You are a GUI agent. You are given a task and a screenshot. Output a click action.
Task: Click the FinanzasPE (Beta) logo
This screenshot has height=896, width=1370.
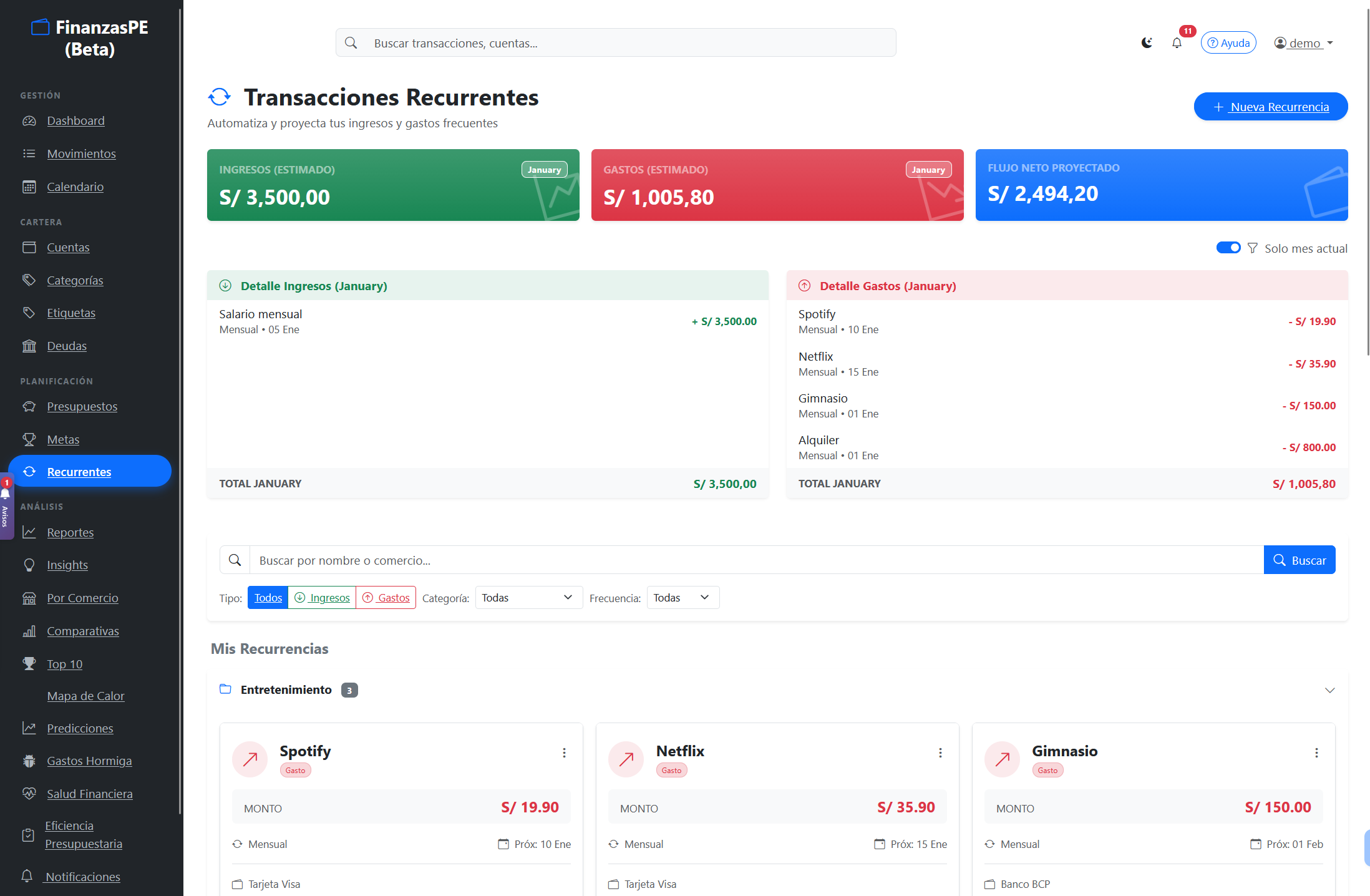click(x=90, y=38)
